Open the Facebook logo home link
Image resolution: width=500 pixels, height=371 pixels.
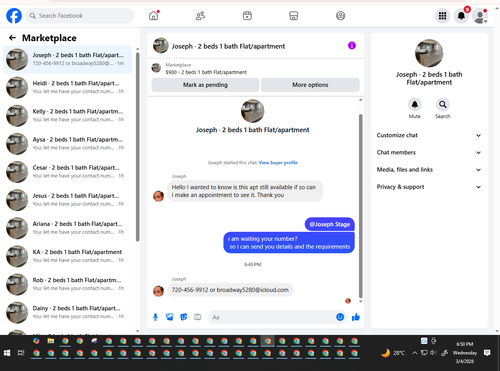(14, 16)
